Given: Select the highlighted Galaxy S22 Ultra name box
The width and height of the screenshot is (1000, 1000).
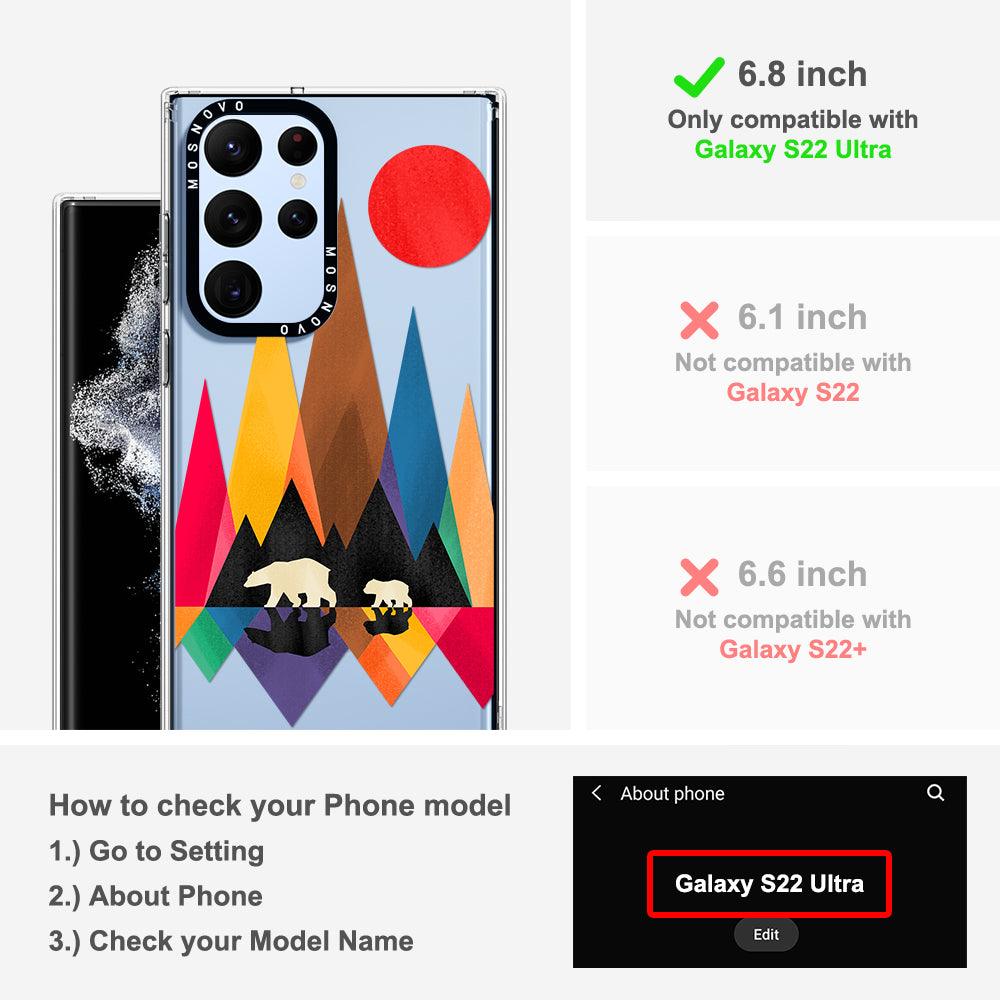Looking at the screenshot, I should (769, 884).
